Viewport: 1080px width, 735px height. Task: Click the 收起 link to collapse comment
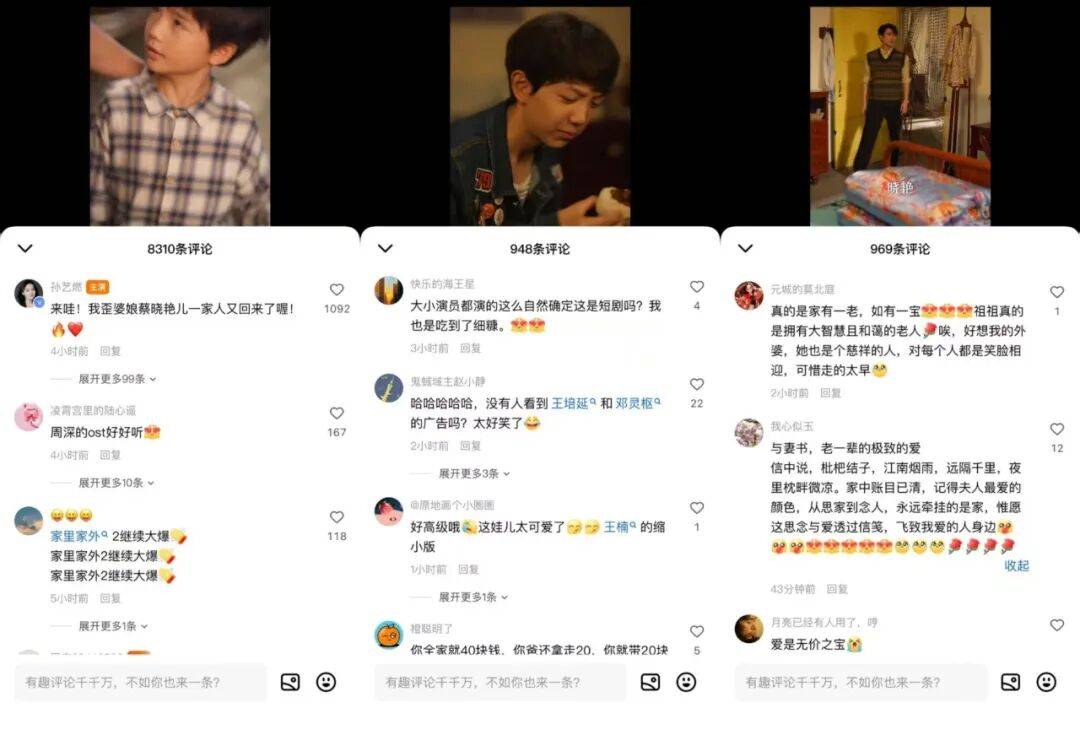1017,566
